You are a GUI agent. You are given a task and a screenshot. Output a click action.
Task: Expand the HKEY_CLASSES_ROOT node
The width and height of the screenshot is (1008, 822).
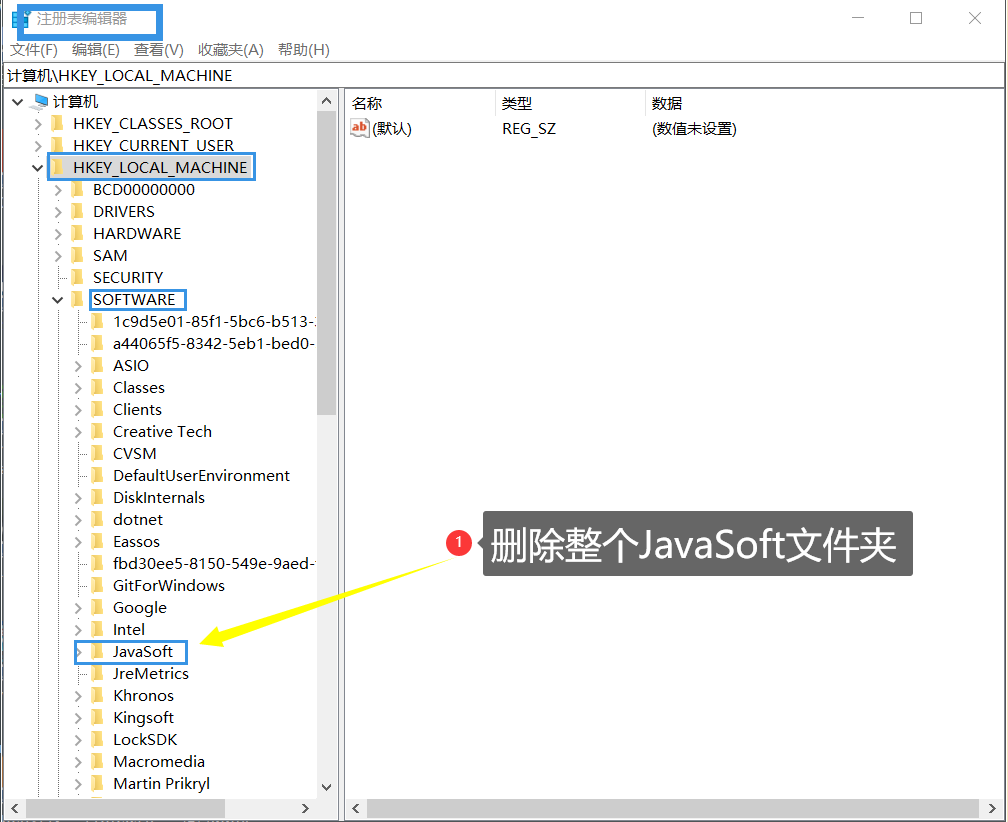38,123
